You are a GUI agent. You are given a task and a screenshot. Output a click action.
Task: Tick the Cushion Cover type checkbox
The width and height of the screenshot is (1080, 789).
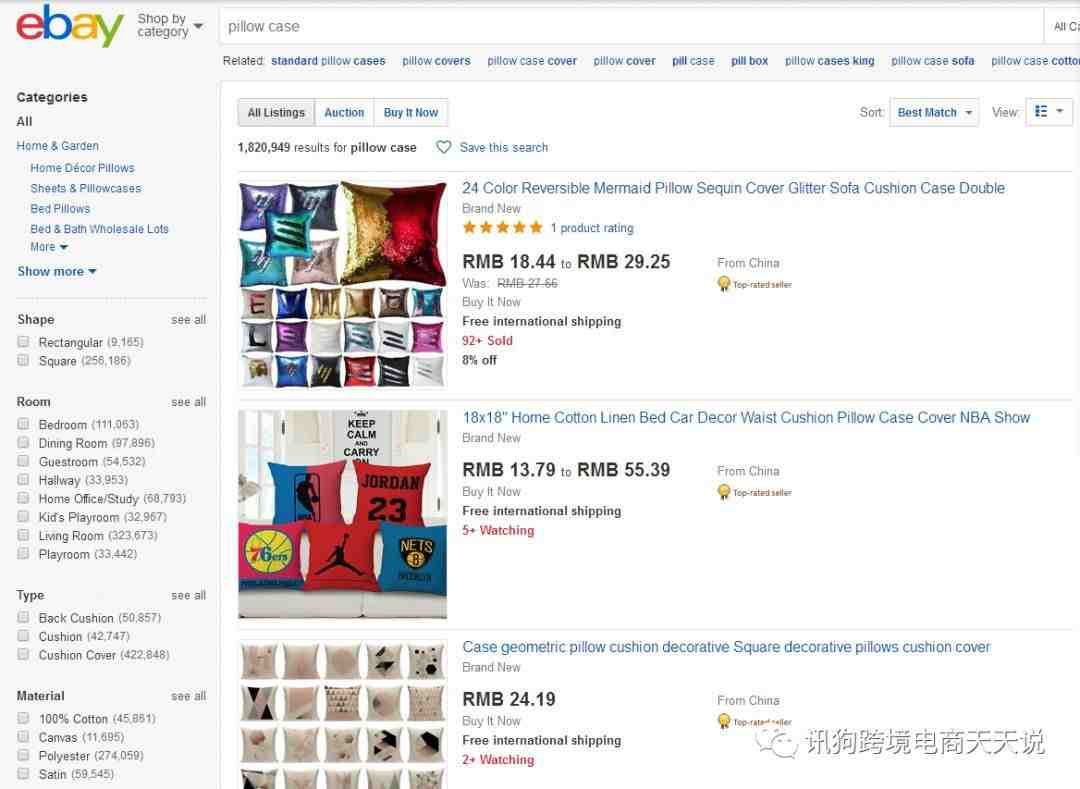point(23,654)
